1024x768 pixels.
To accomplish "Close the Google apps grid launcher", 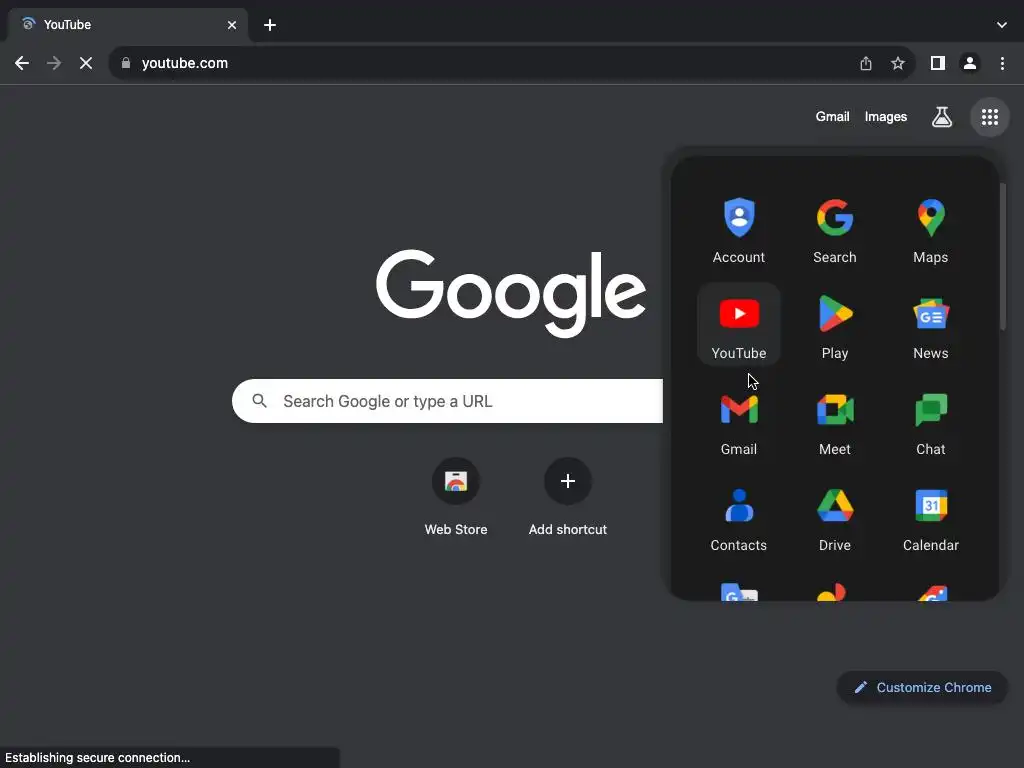I will (989, 117).
